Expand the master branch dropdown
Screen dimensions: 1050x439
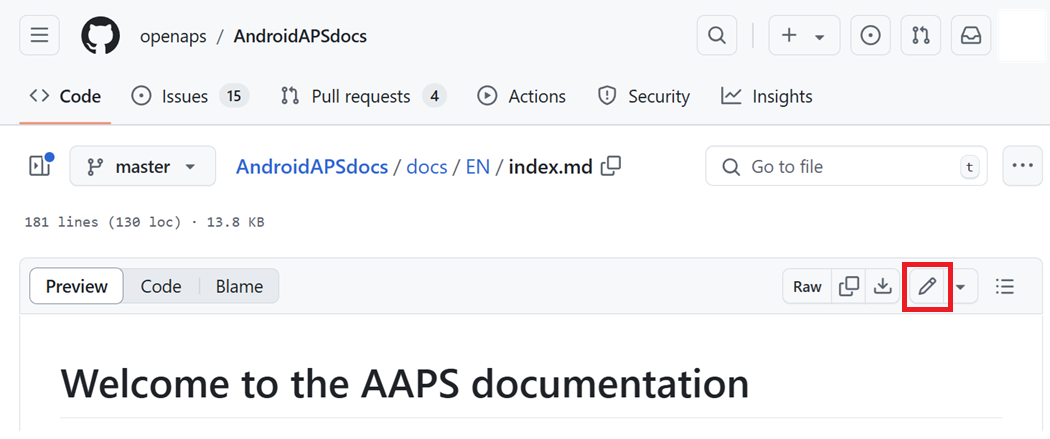tap(143, 166)
